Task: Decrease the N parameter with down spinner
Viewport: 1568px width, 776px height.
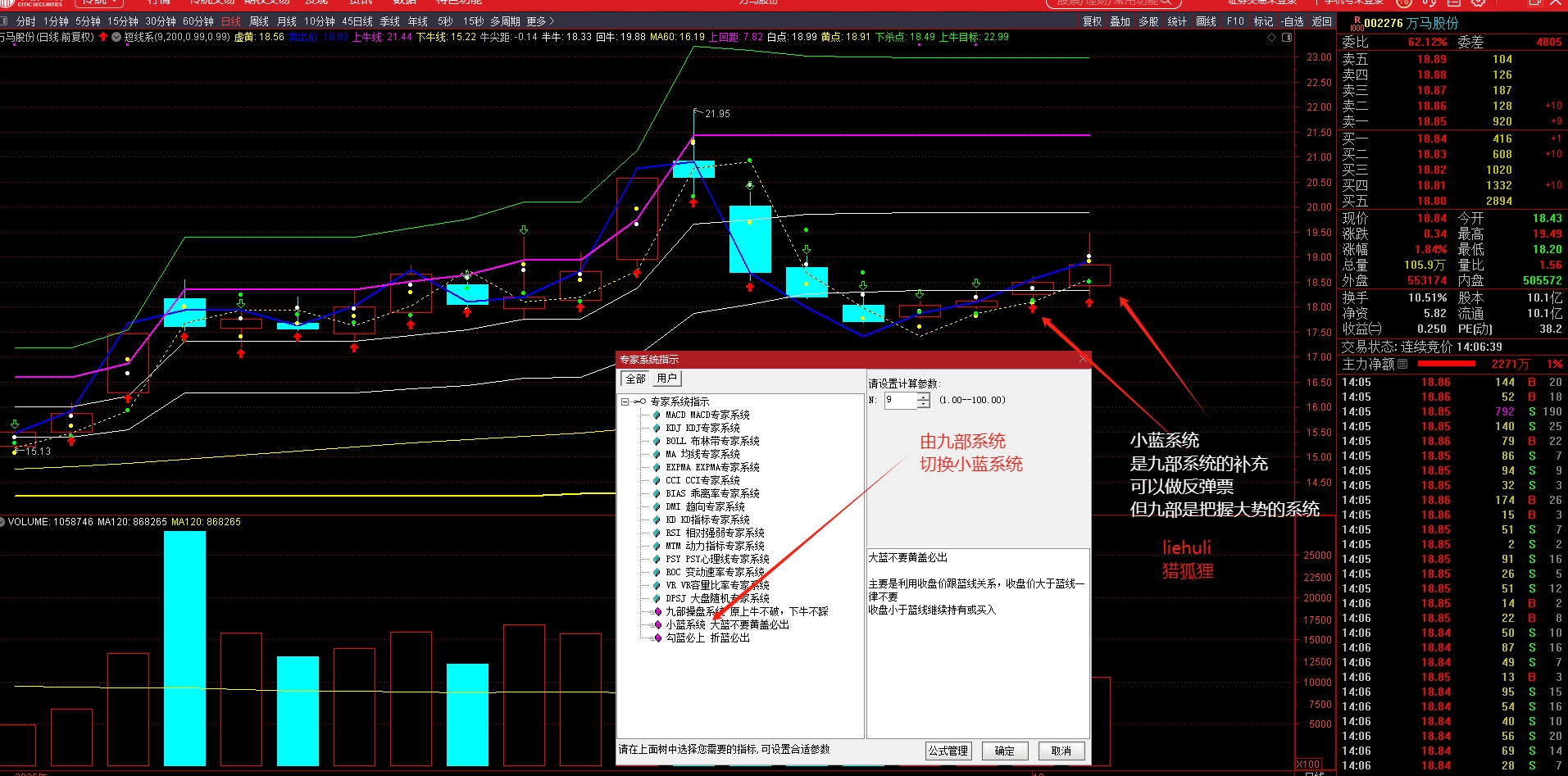Action: (x=924, y=404)
